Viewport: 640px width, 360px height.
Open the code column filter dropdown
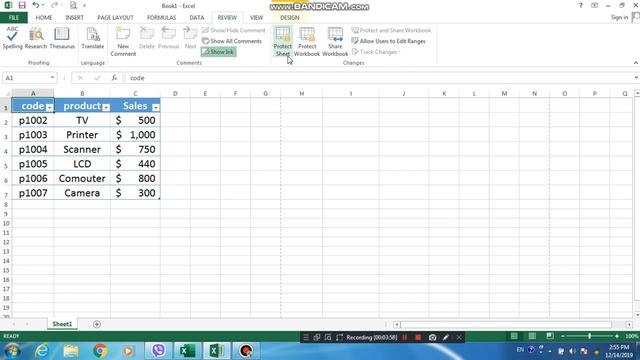coord(49,107)
